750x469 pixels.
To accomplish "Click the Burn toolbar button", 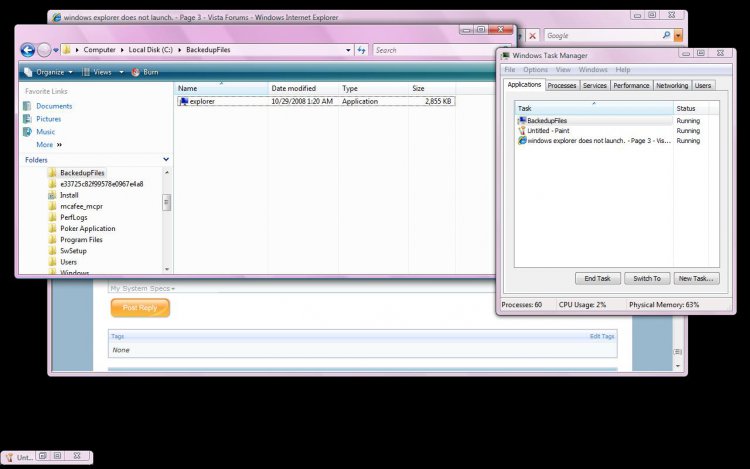I will click(145, 72).
